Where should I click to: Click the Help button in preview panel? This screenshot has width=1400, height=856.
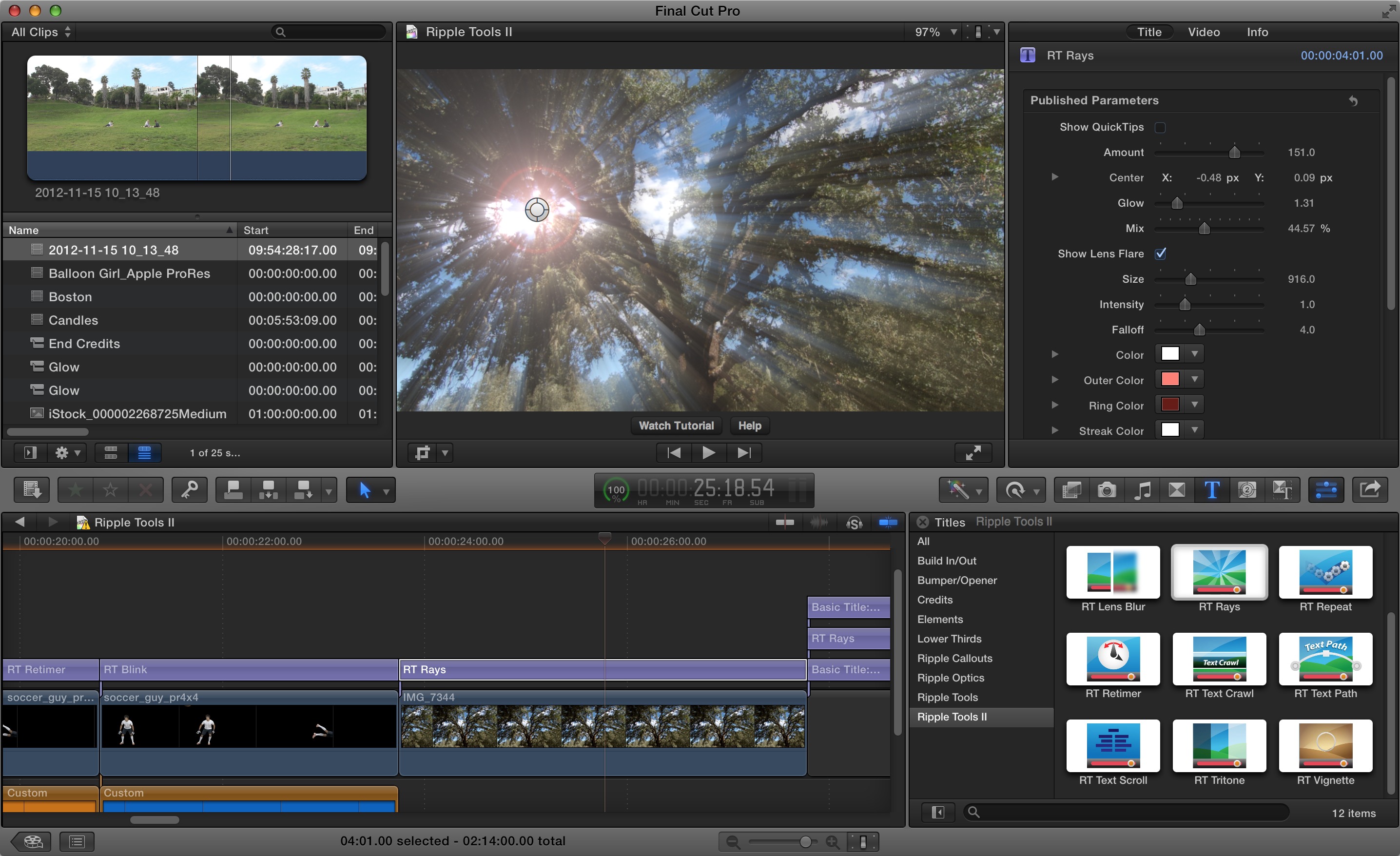(x=749, y=425)
